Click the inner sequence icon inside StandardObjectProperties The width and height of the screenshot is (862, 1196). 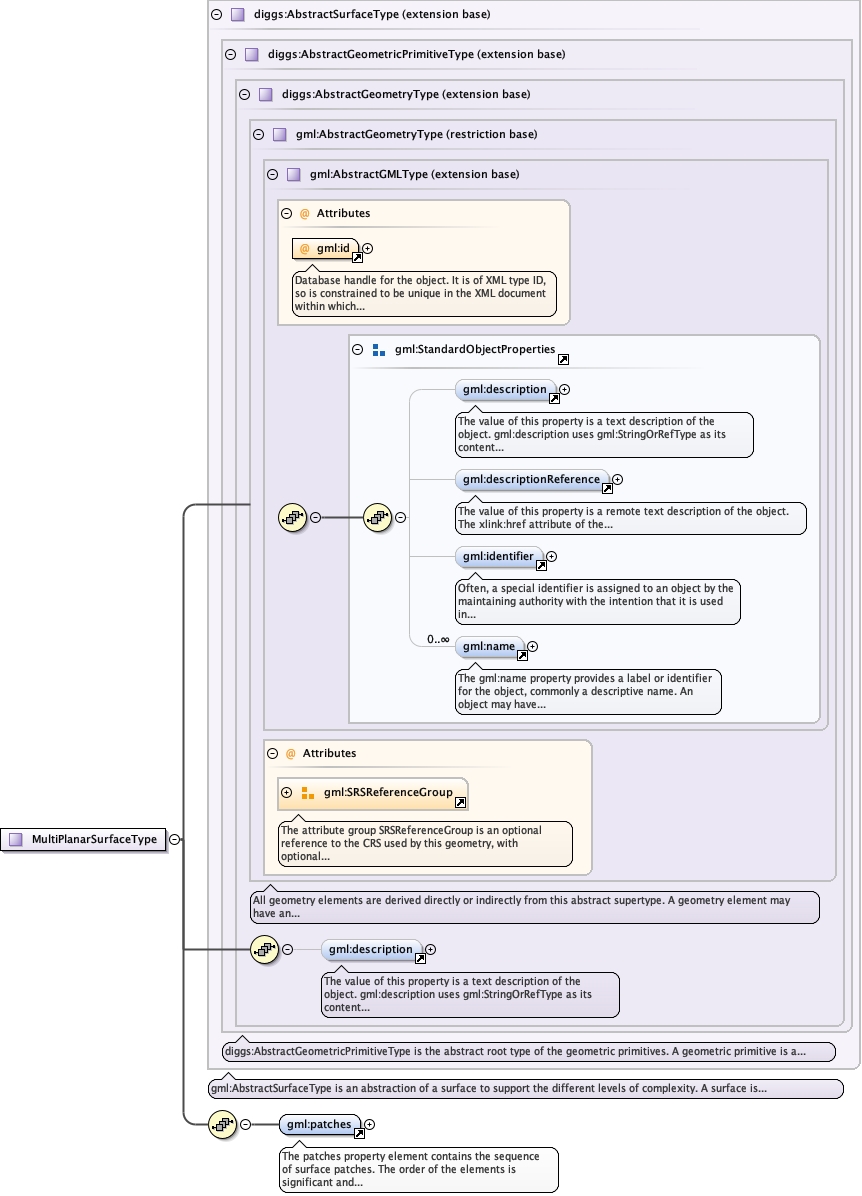pyautogui.click(x=377, y=517)
